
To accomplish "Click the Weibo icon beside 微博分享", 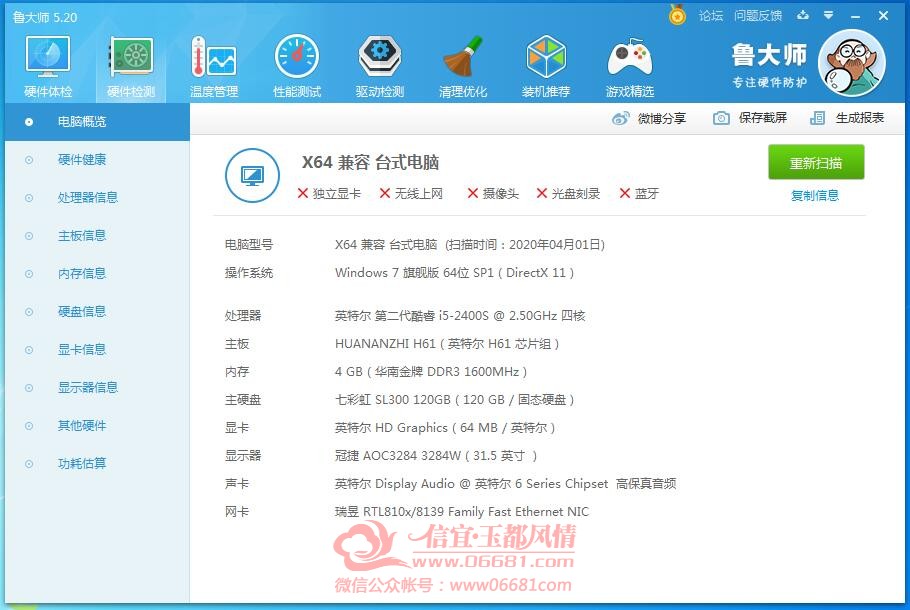I will 620,118.
